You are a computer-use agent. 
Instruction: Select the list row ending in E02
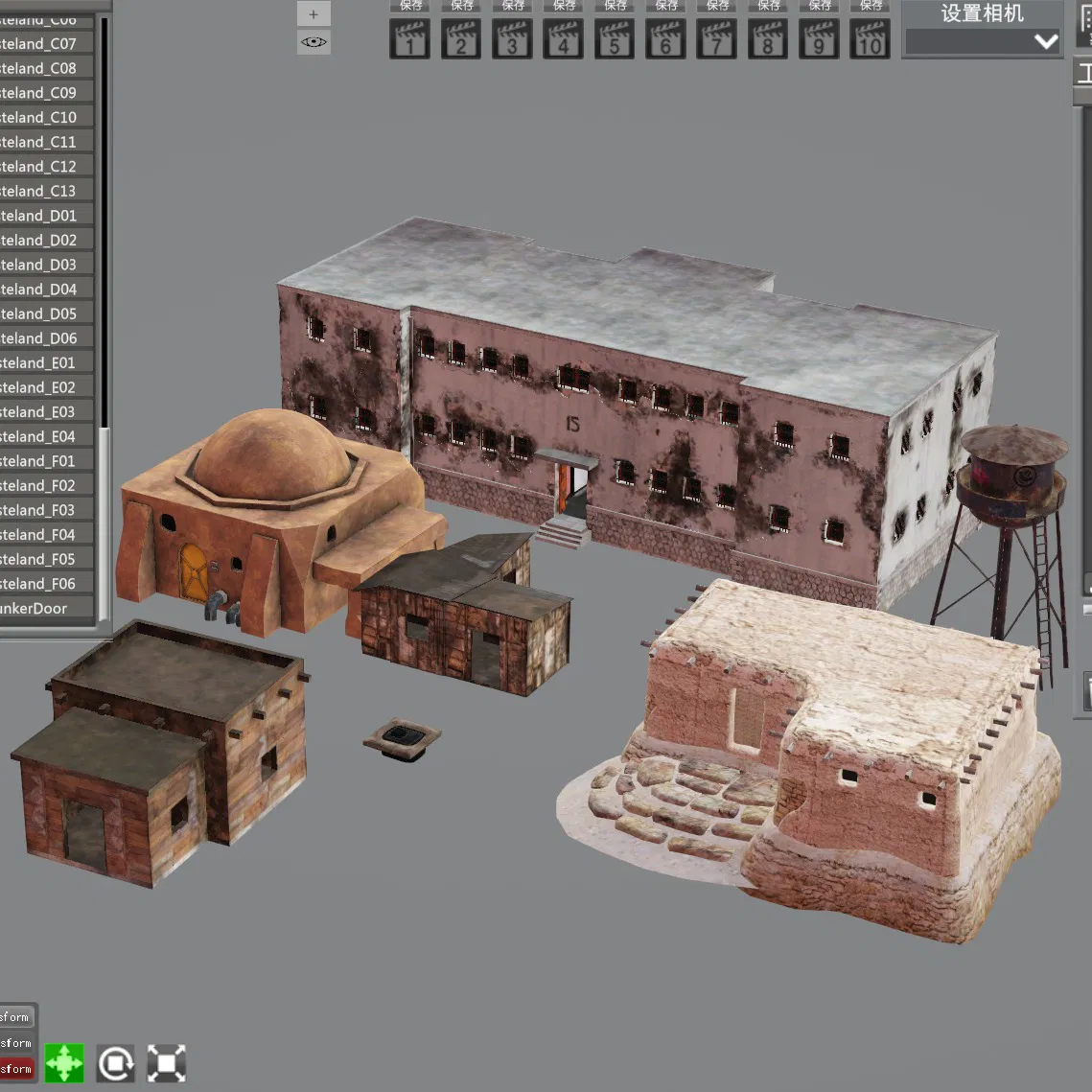[x=47, y=387]
